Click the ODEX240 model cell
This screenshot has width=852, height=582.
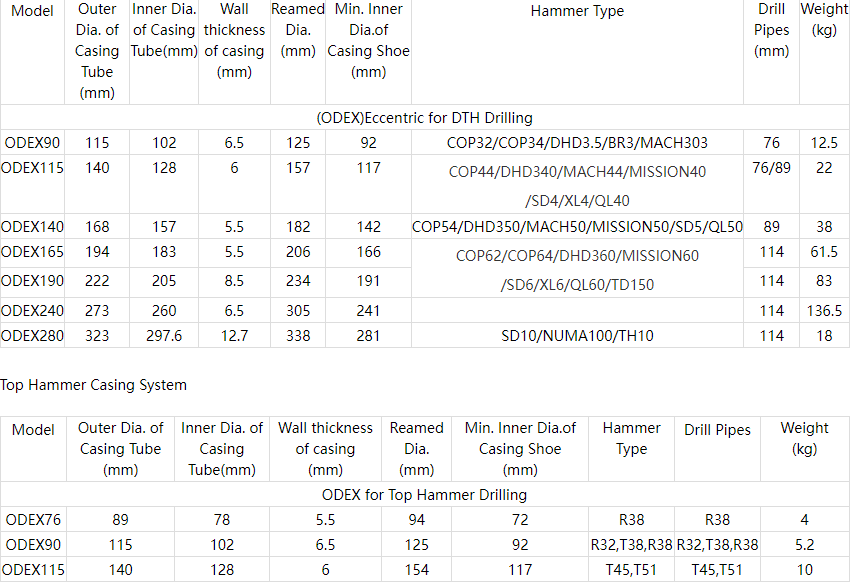pos(32,311)
